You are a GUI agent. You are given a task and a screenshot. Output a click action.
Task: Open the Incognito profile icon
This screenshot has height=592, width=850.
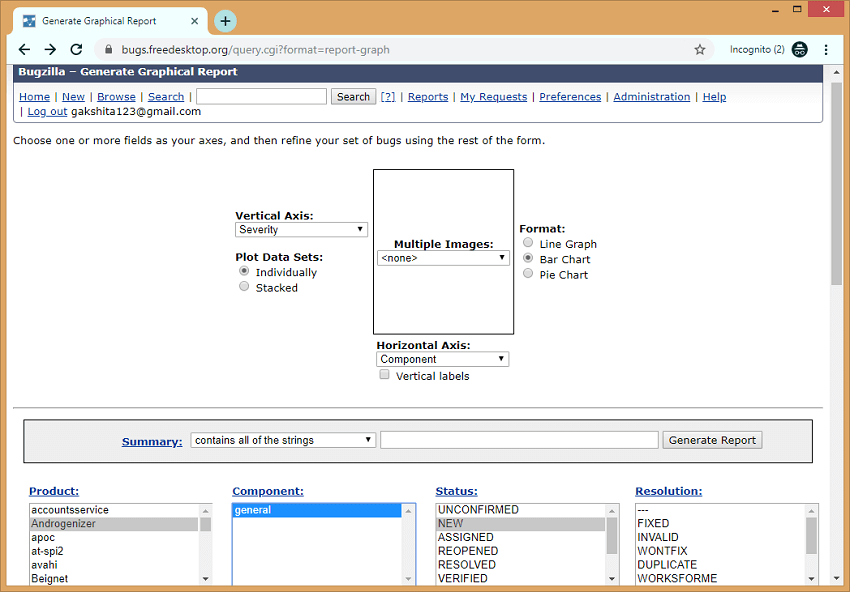pos(800,50)
